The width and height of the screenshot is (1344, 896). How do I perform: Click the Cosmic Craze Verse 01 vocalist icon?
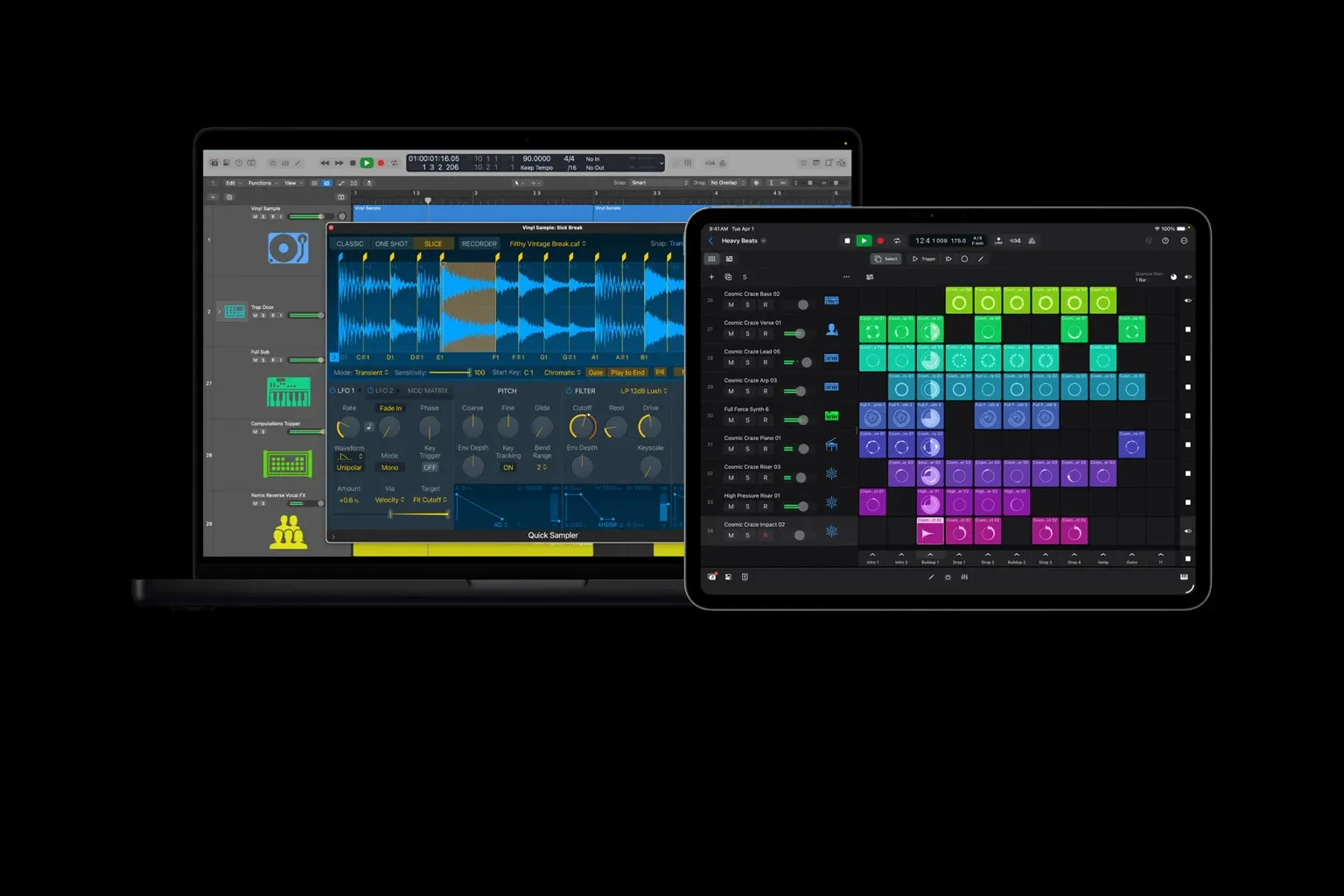tap(832, 329)
